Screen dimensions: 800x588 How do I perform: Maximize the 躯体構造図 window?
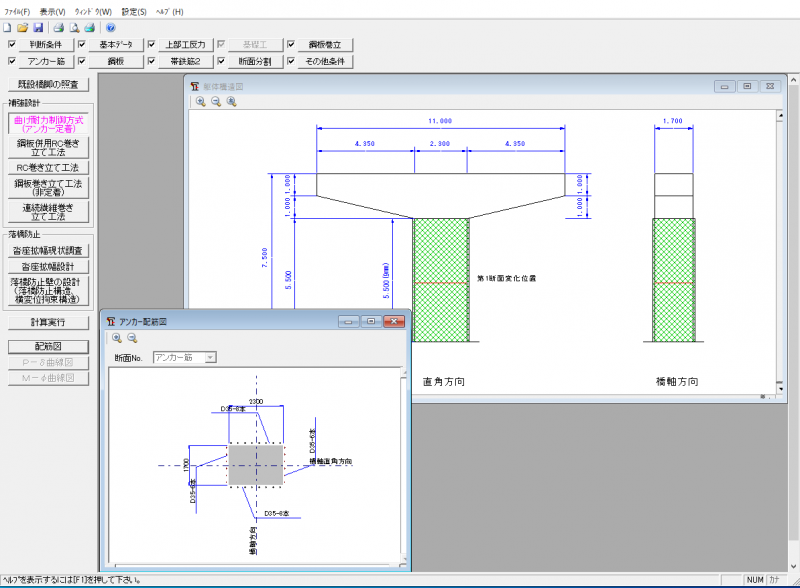click(x=747, y=86)
